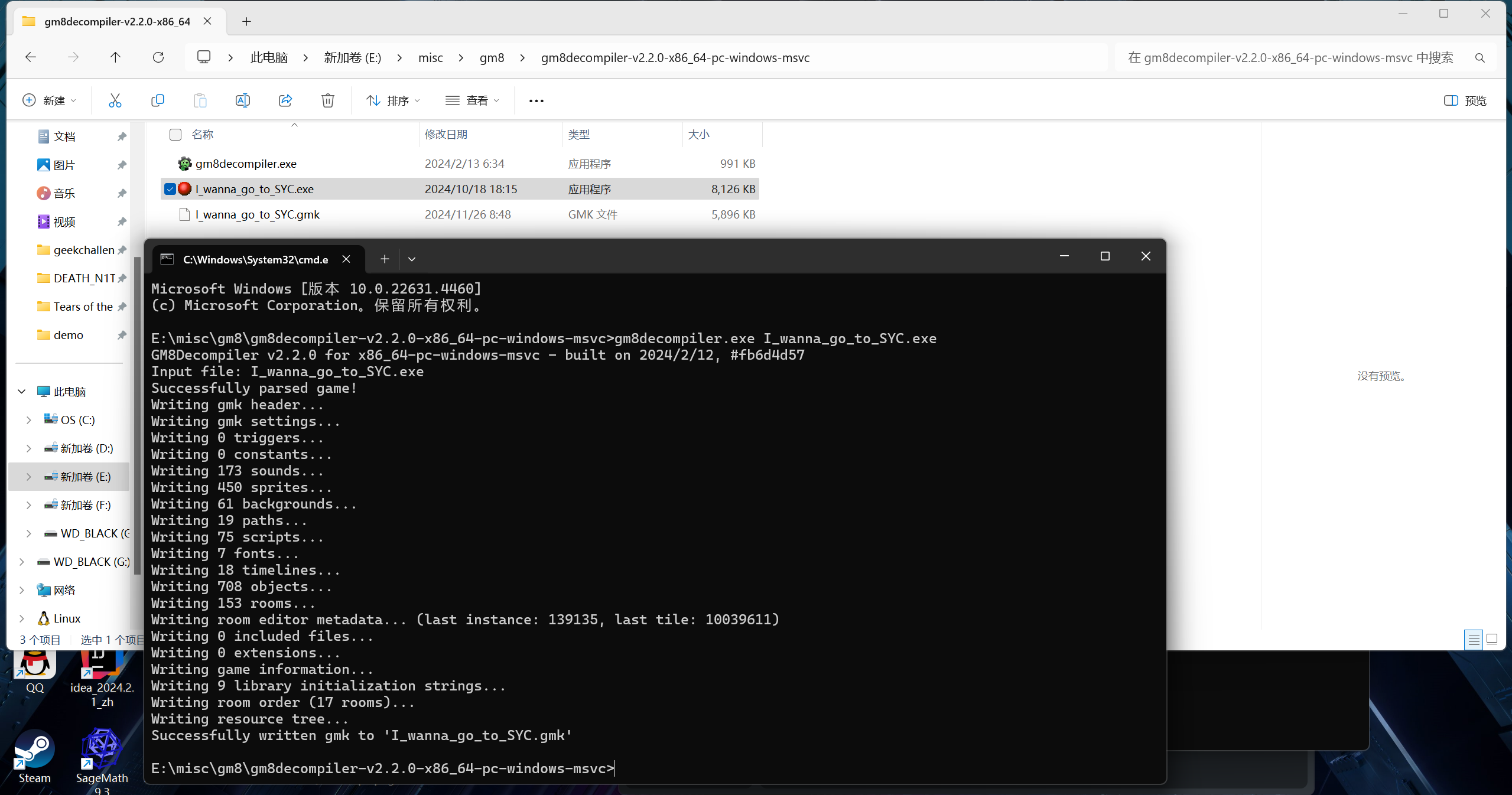Image resolution: width=1512 pixels, height=795 pixels.
Task: Open terminal profile dropdown arrow
Action: tap(412, 259)
